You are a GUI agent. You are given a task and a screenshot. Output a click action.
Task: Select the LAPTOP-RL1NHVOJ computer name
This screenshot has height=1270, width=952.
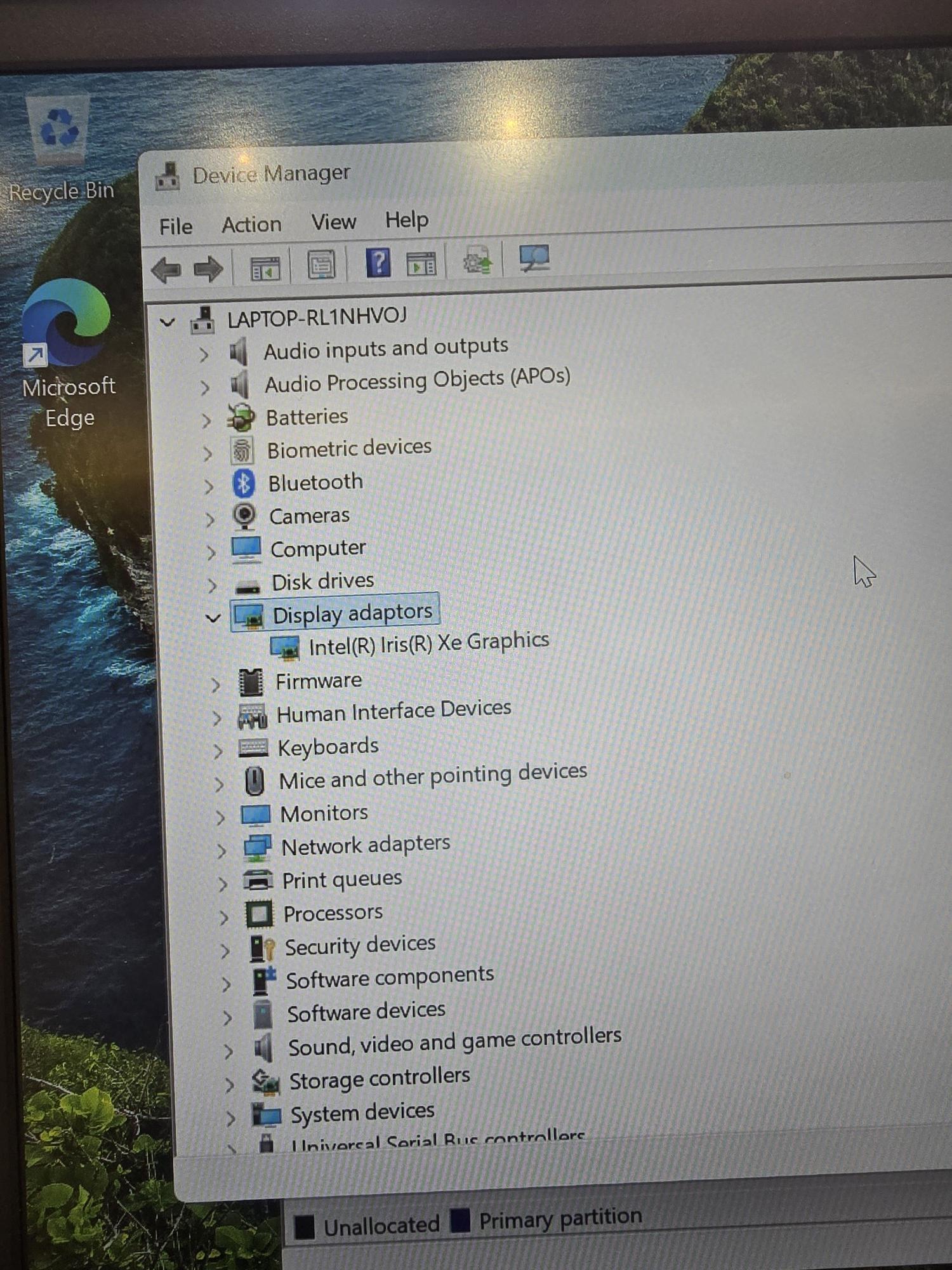[317, 316]
